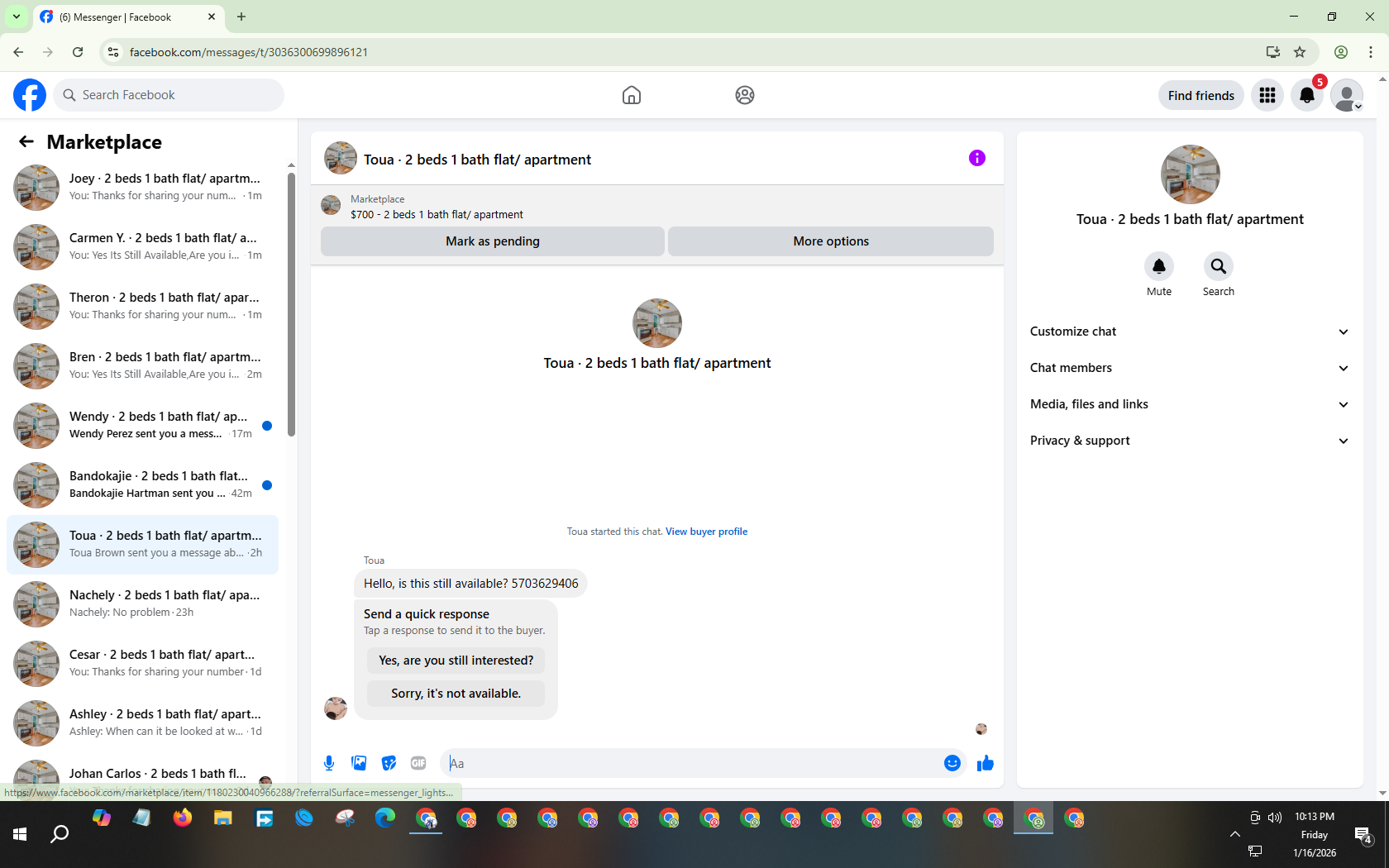Expand Media, files and links section

(x=1190, y=404)
